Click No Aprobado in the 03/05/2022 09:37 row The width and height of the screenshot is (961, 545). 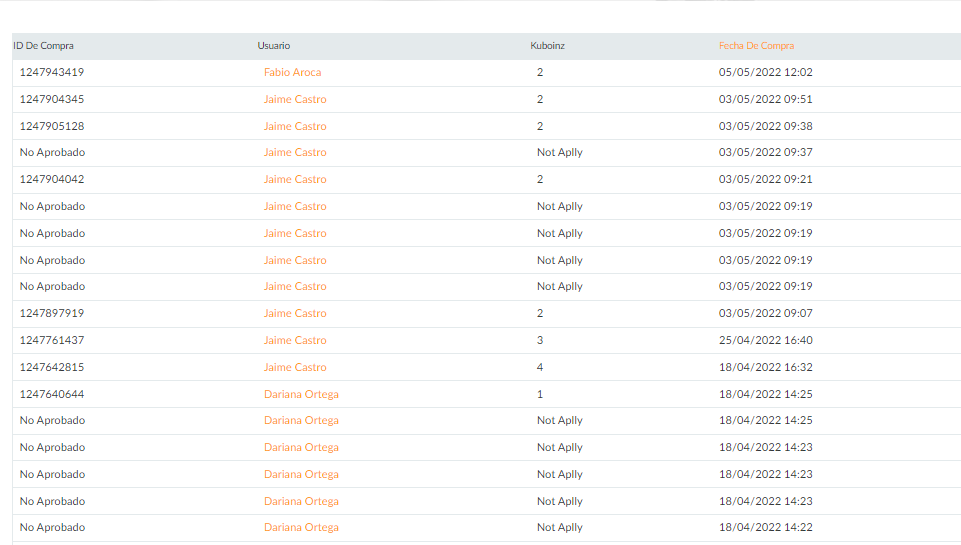click(52, 153)
